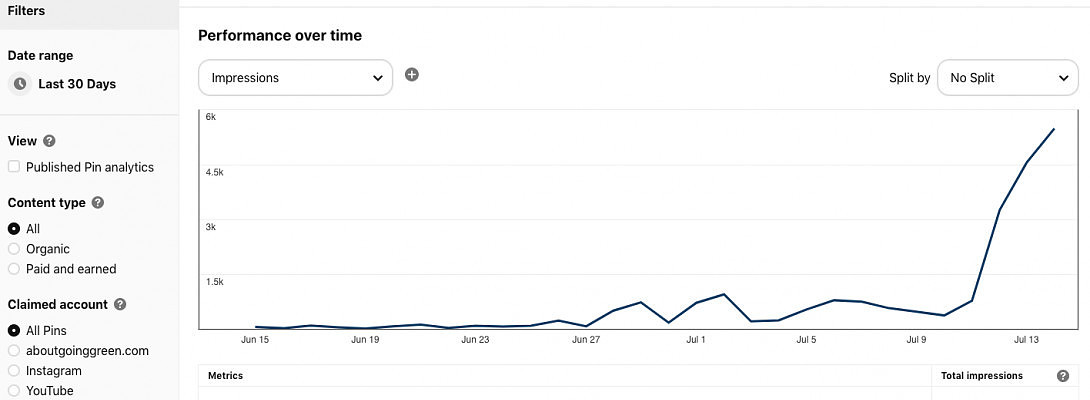Select Paid and earned content type
Image resolution: width=1090 pixels, height=400 pixels.
pos(14,269)
